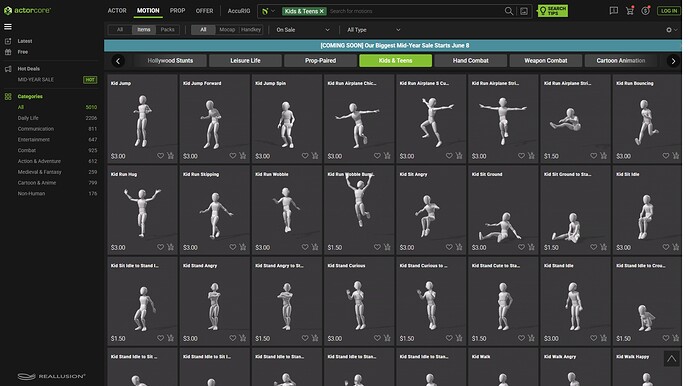Click the back-to-top arrow icon
This screenshot has height=386, width=690.
tap(672, 359)
